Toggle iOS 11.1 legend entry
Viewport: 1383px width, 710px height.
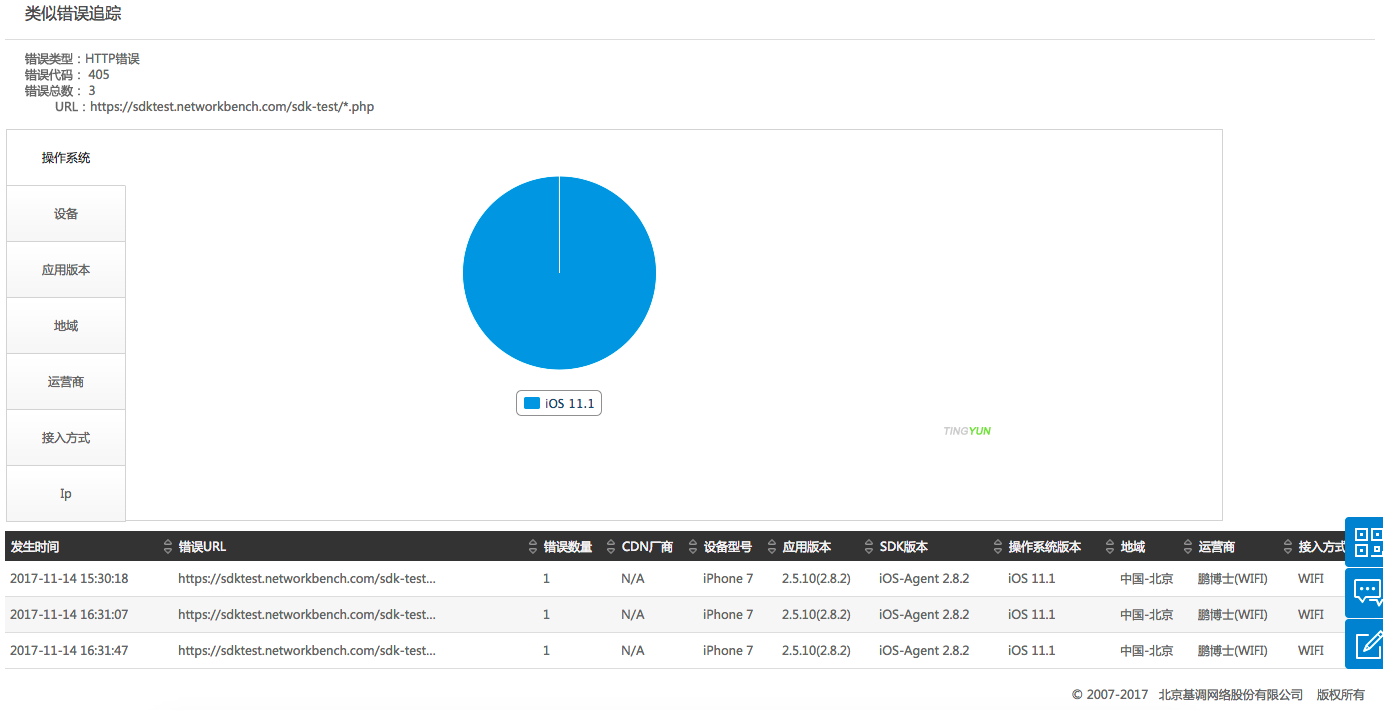coord(559,403)
